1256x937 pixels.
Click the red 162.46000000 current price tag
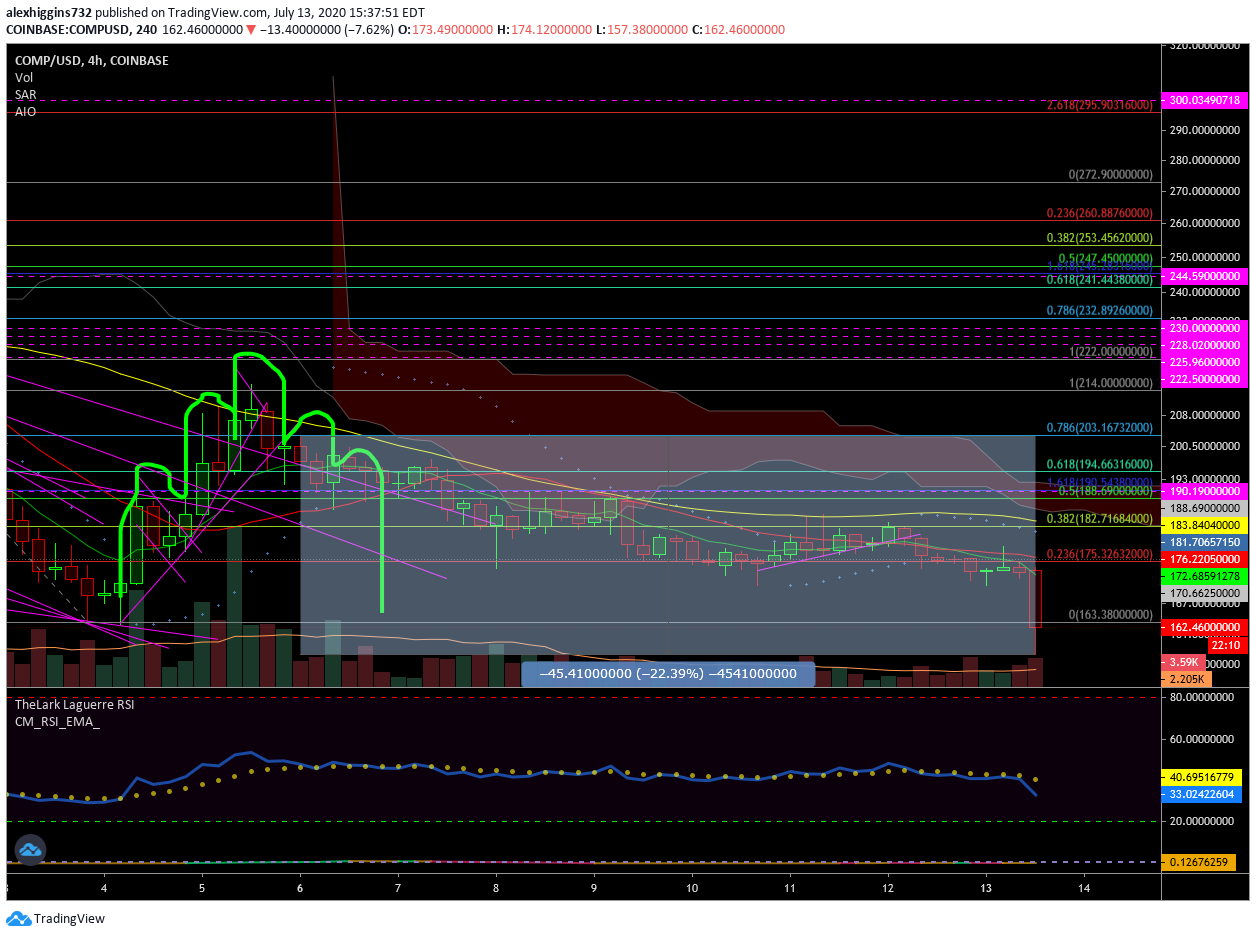click(x=1207, y=627)
